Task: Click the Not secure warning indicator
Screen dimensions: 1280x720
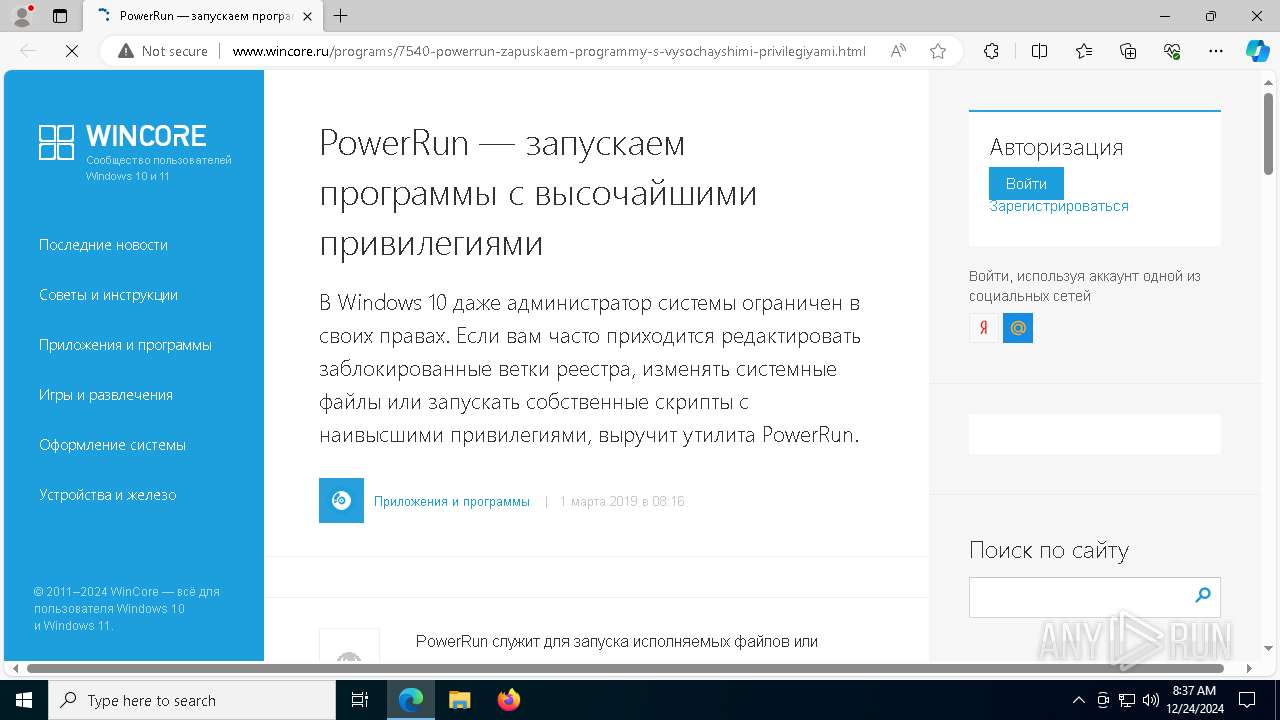Action: click(163, 51)
